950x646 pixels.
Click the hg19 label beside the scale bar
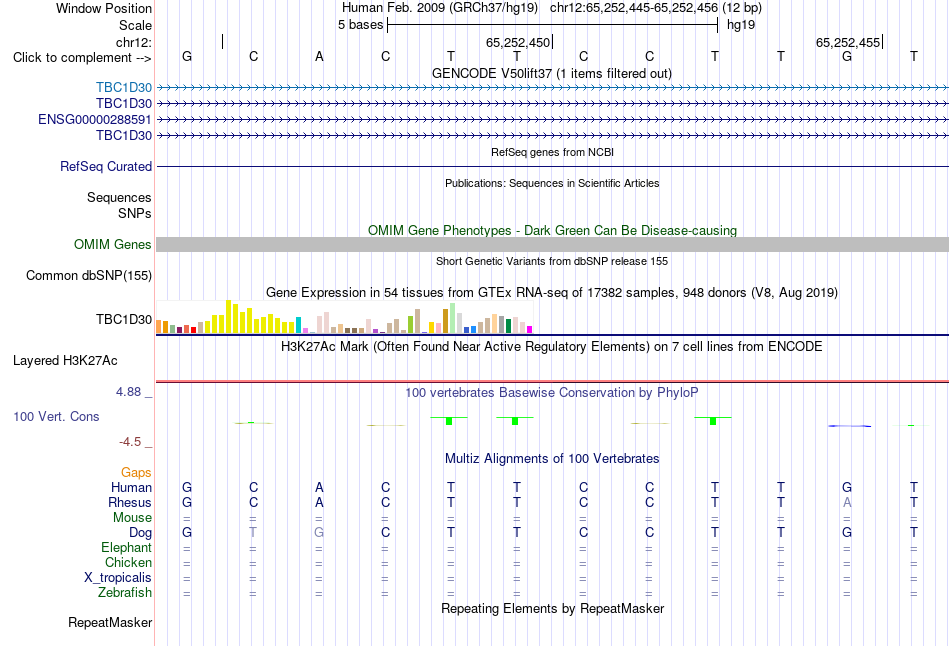[x=741, y=25]
